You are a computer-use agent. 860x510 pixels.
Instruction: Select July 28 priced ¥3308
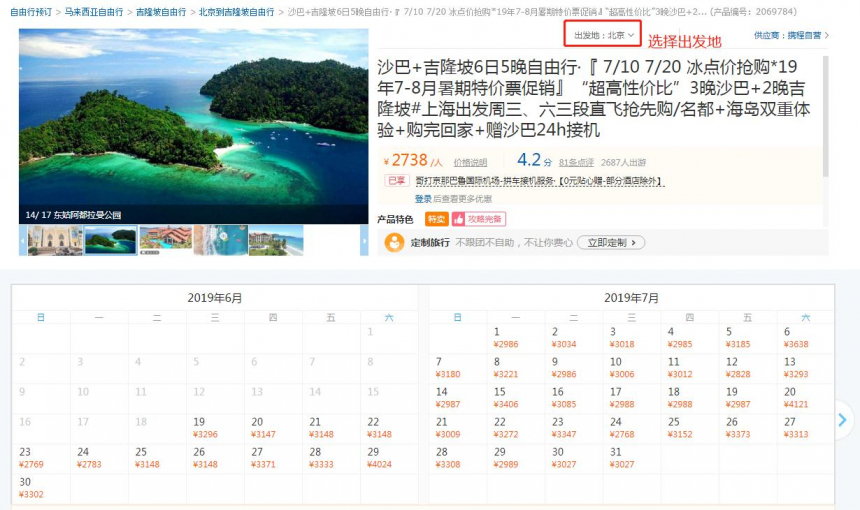pyautogui.click(x=458, y=458)
